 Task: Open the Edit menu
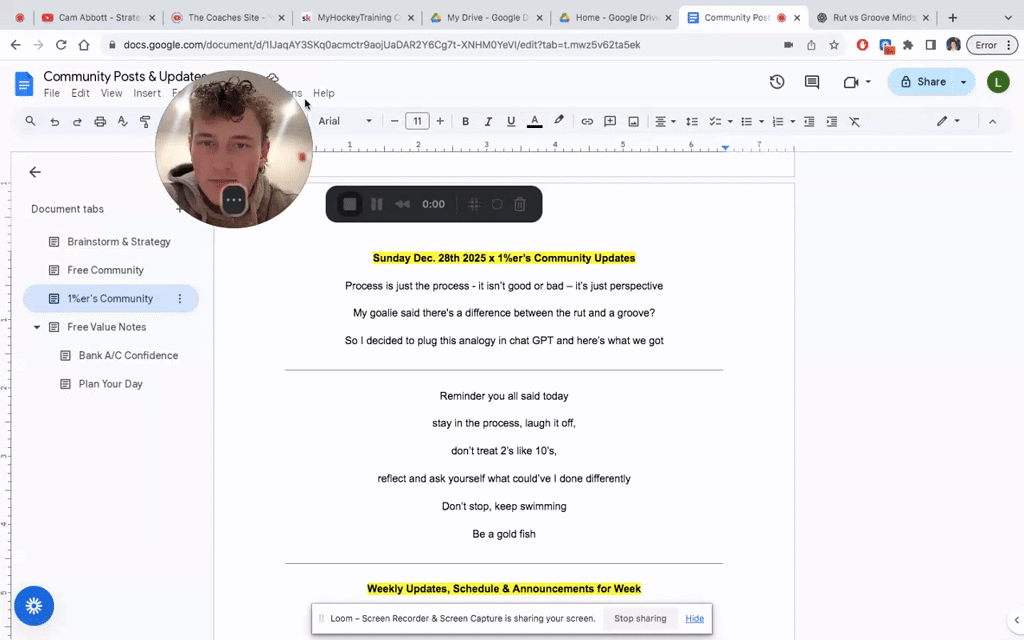tap(80, 93)
